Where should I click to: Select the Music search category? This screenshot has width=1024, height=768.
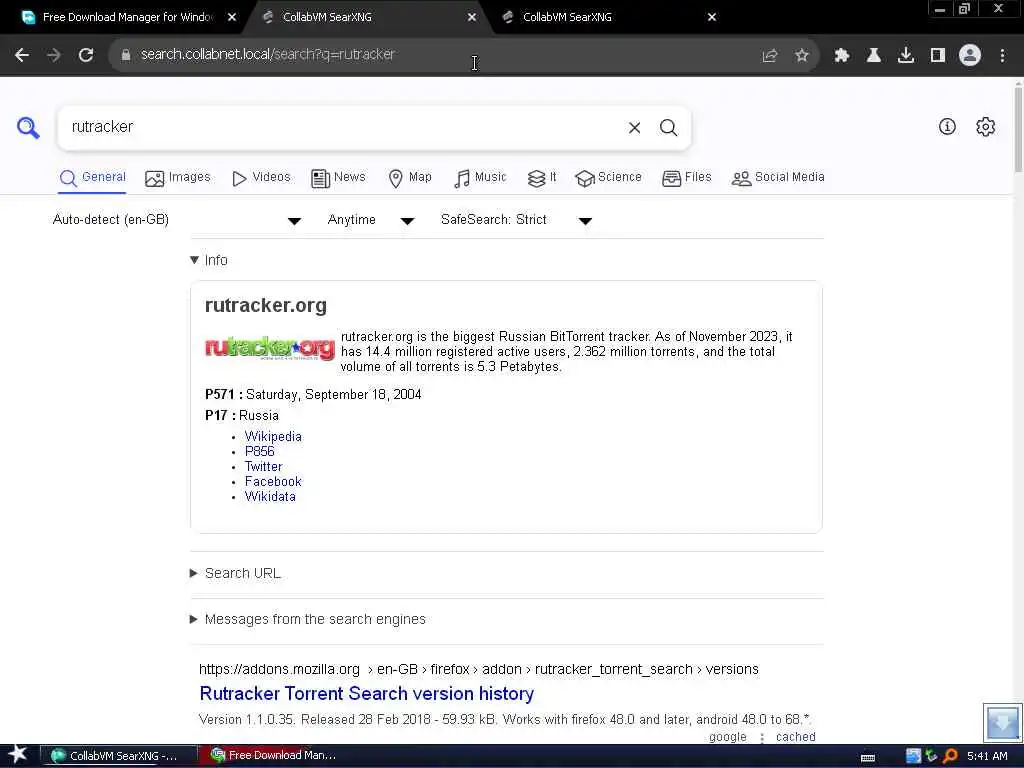[480, 178]
